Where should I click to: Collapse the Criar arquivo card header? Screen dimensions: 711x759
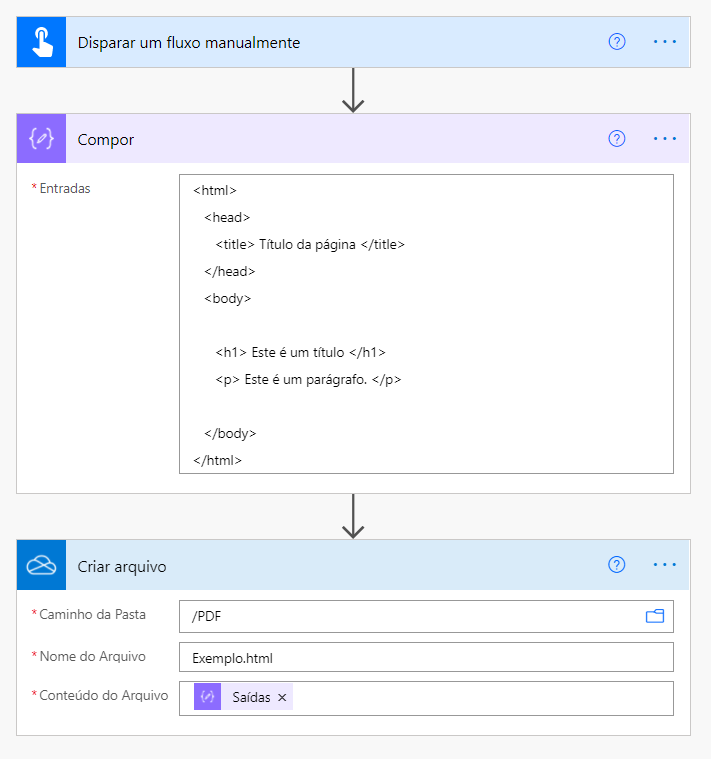tap(122, 567)
